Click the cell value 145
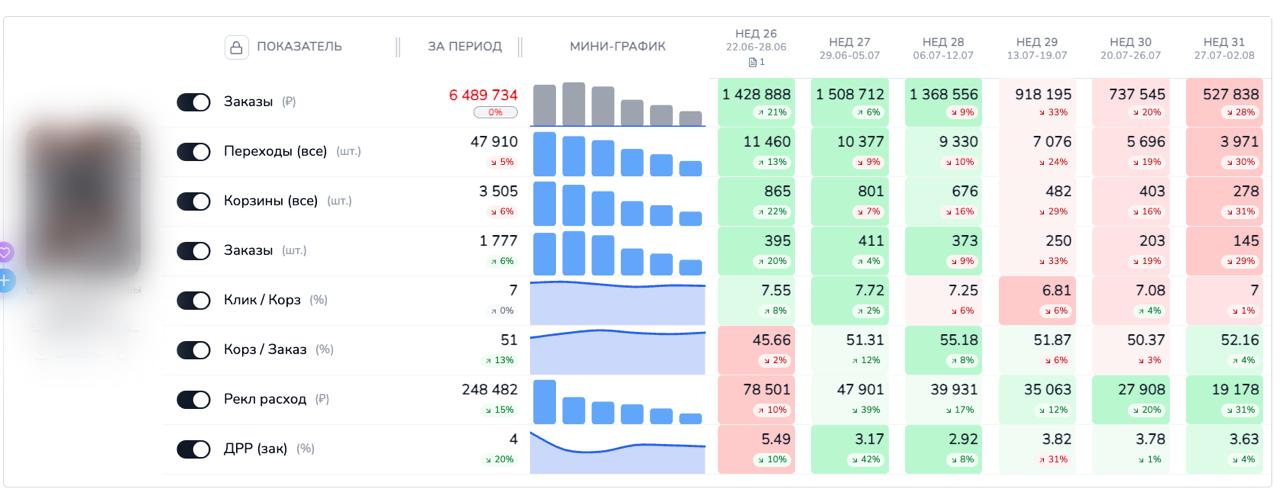The height and width of the screenshot is (496, 1280). (1246, 241)
